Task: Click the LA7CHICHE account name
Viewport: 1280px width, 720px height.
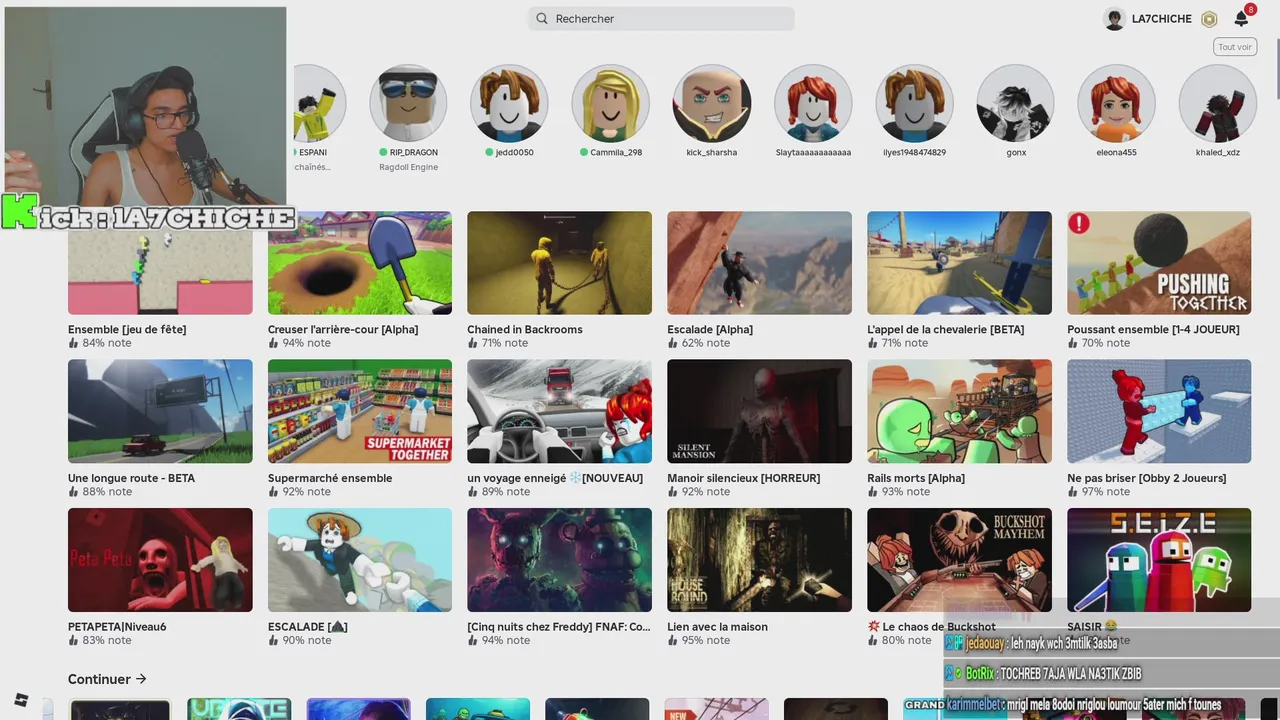Action: (x=1162, y=19)
